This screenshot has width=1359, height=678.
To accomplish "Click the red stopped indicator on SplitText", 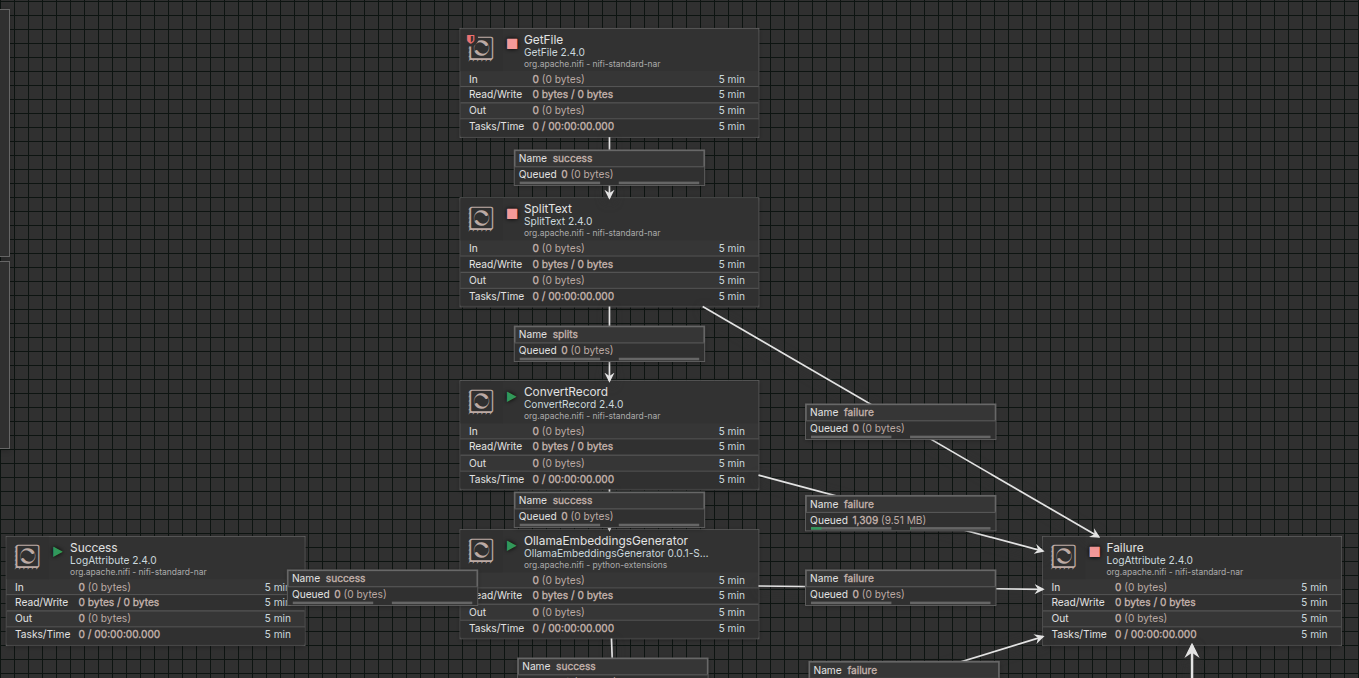I will point(512,214).
